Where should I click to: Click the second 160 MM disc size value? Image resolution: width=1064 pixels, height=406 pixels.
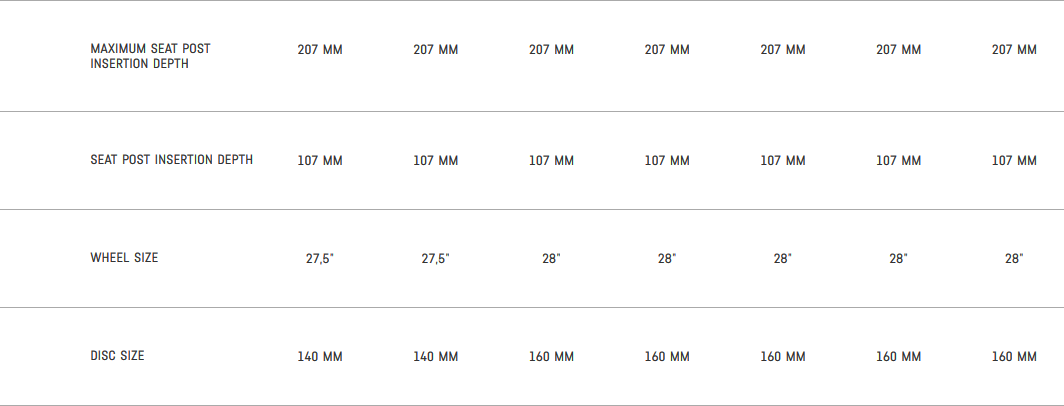tap(667, 356)
